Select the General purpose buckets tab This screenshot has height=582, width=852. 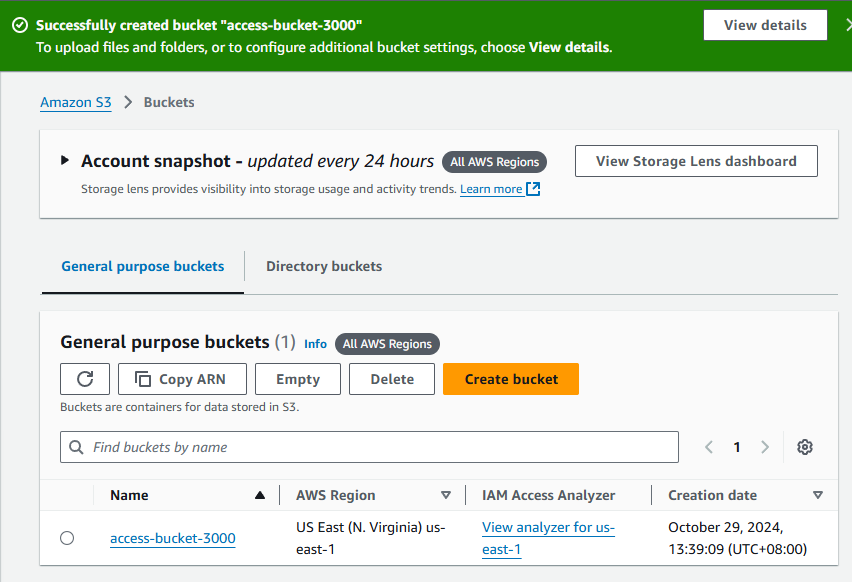click(142, 266)
